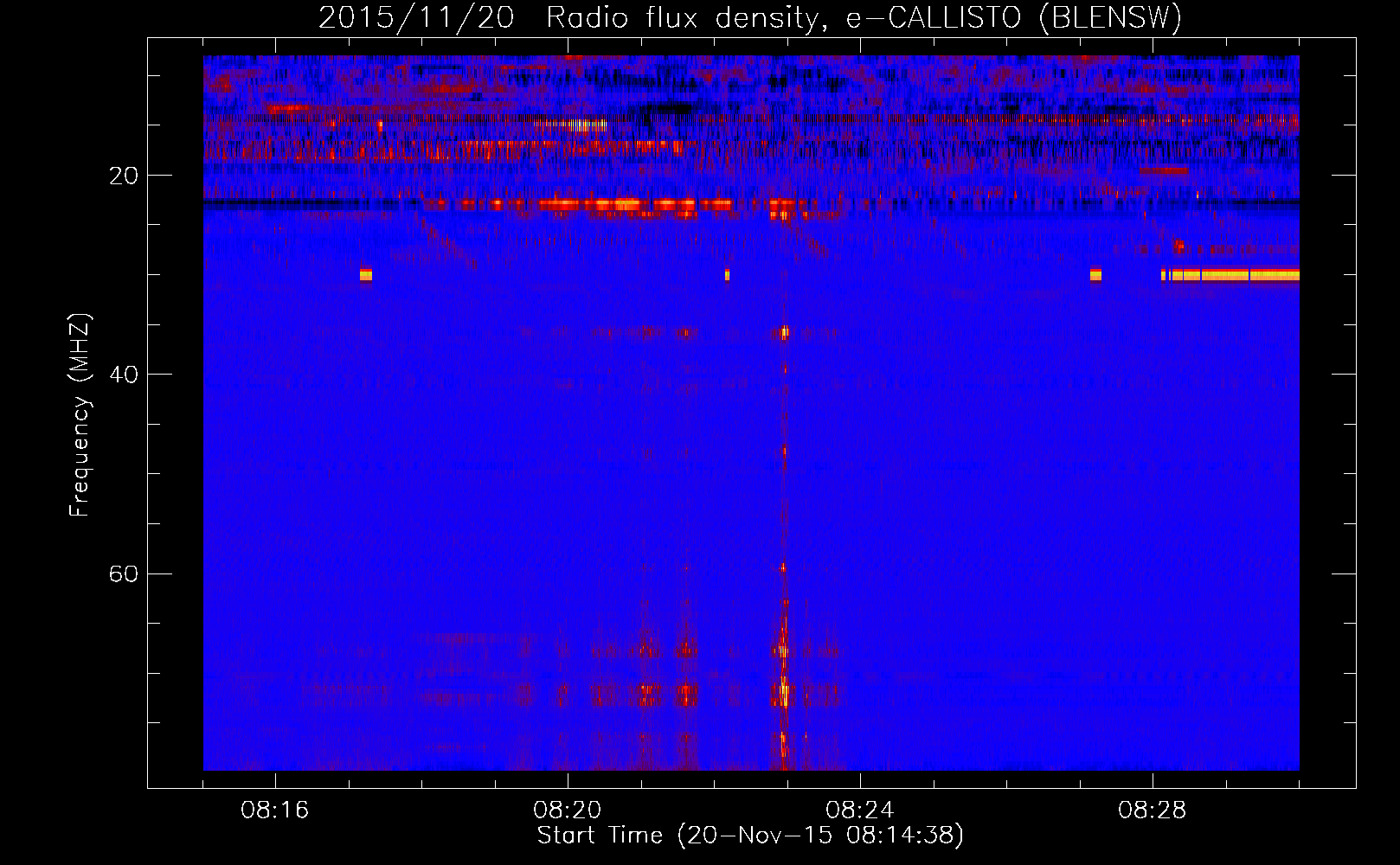The width and height of the screenshot is (1400, 865).
Task: Click the 20 frequency tick label
Action: point(123,176)
